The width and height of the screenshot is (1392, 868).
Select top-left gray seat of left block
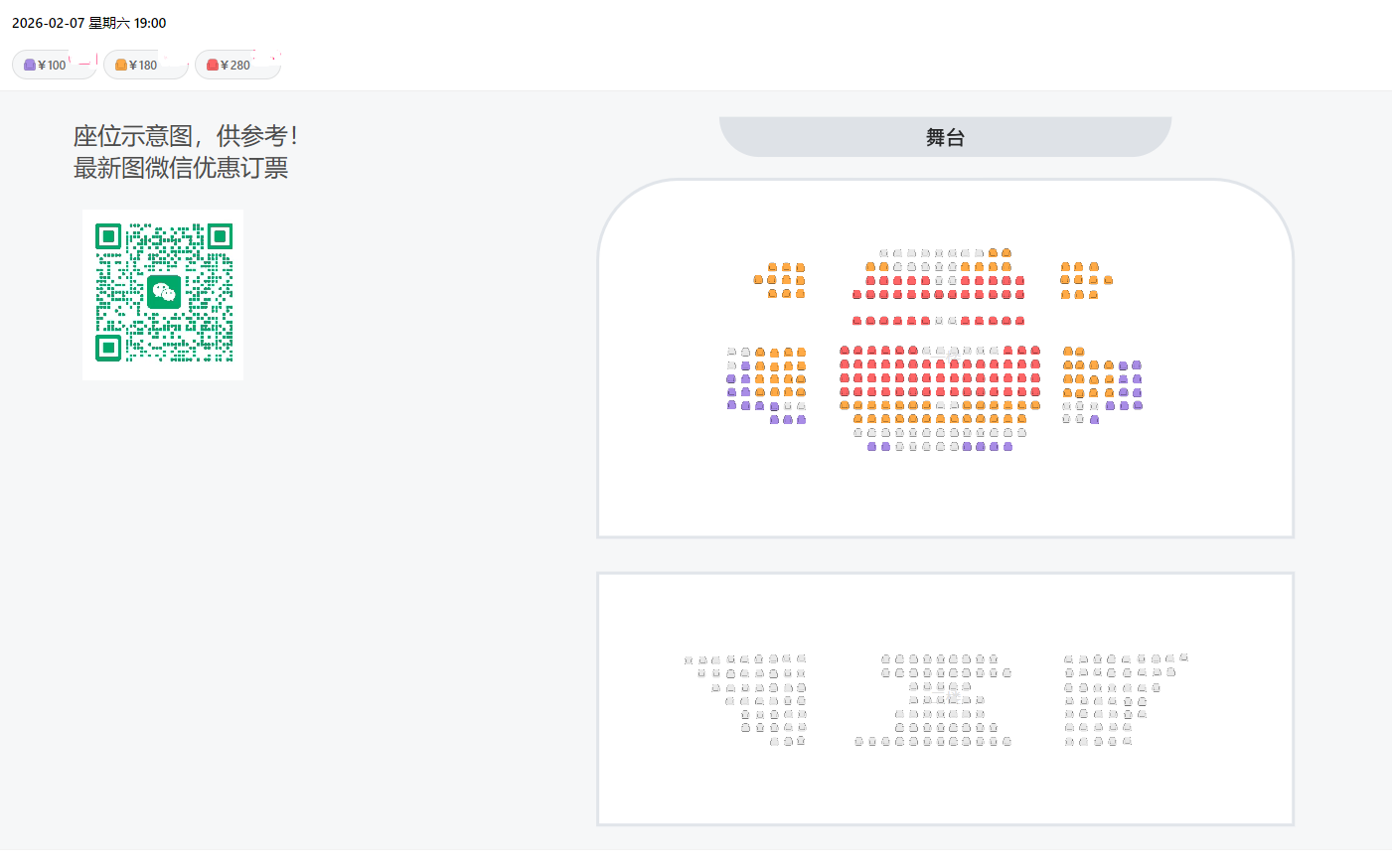tap(732, 352)
